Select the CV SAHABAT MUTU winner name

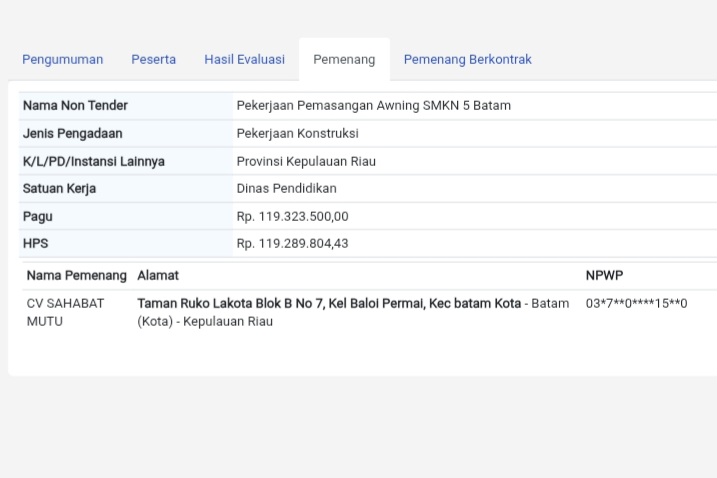coord(65,312)
